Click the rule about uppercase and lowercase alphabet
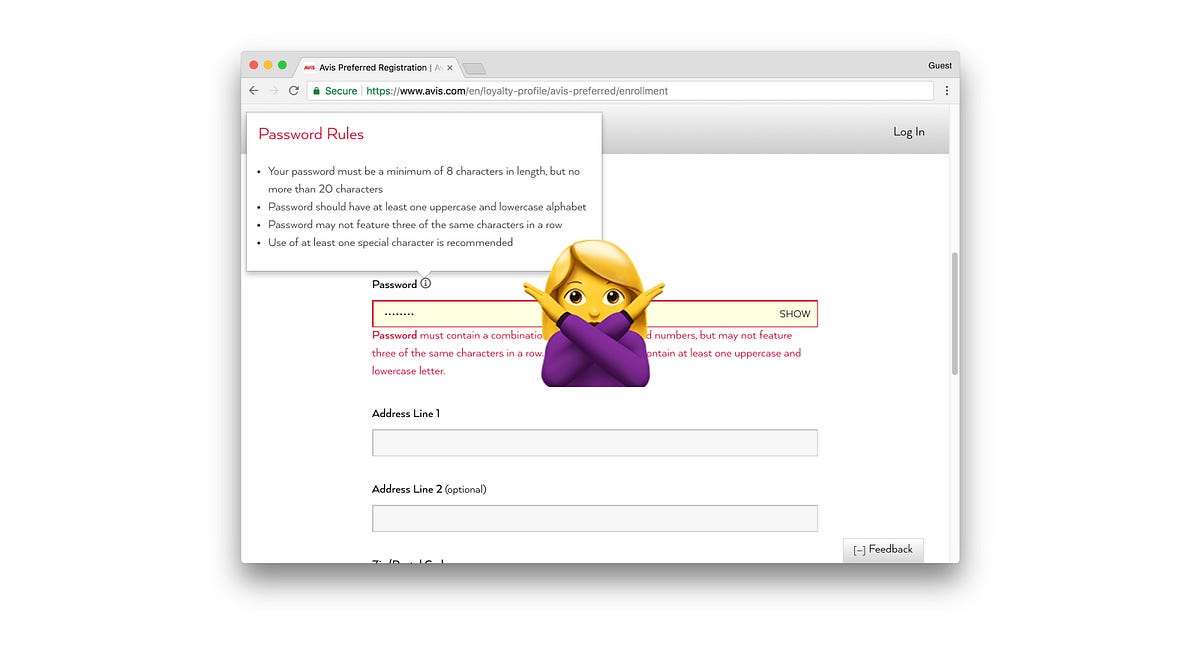The height and width of the screenshot is (648, 1200). [x=427, y=207]
